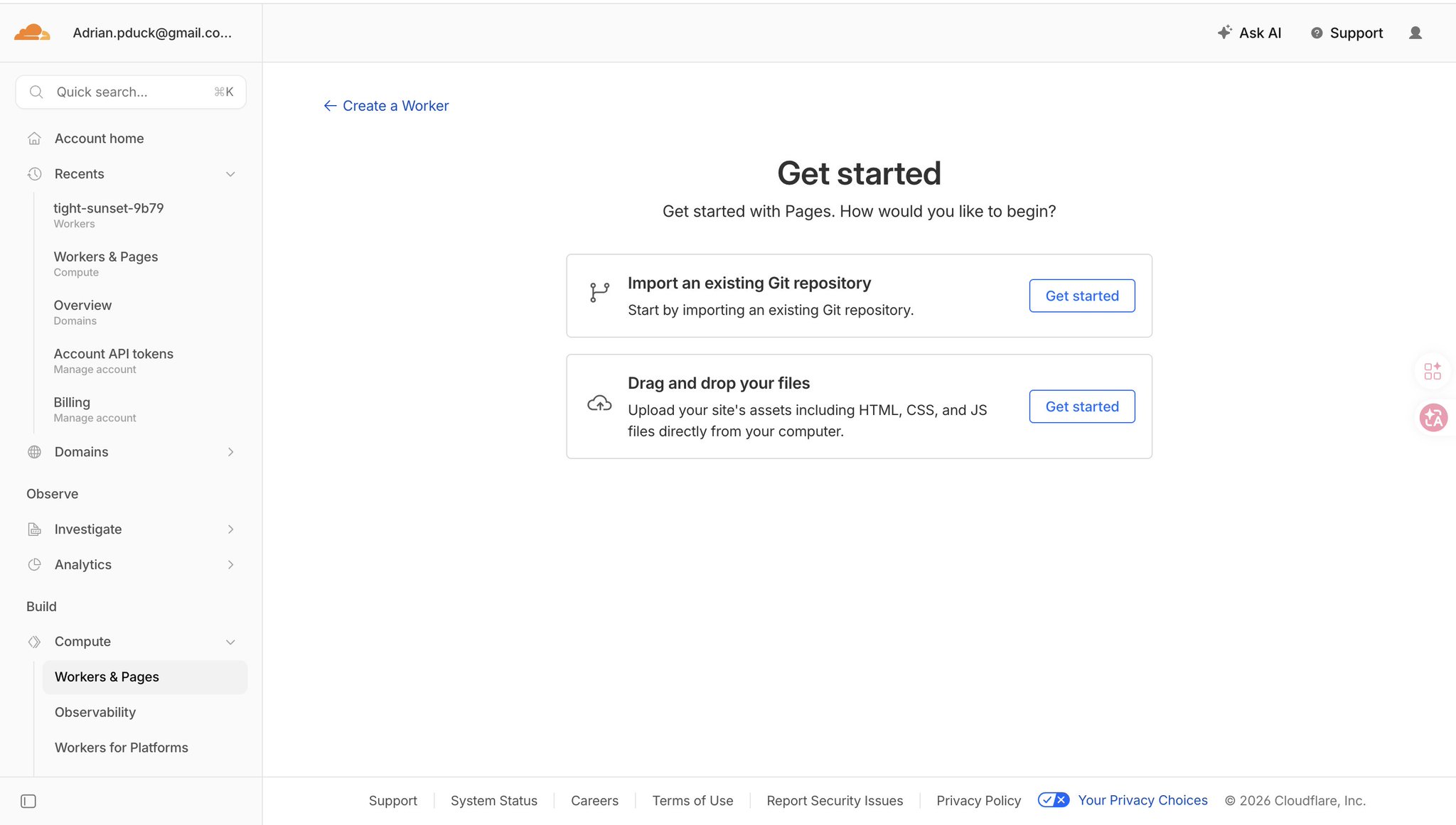The height and width of the screenshot is (825, 1456).
Task: Expand the Analytics menu chevron
Action: pos(230,565)
